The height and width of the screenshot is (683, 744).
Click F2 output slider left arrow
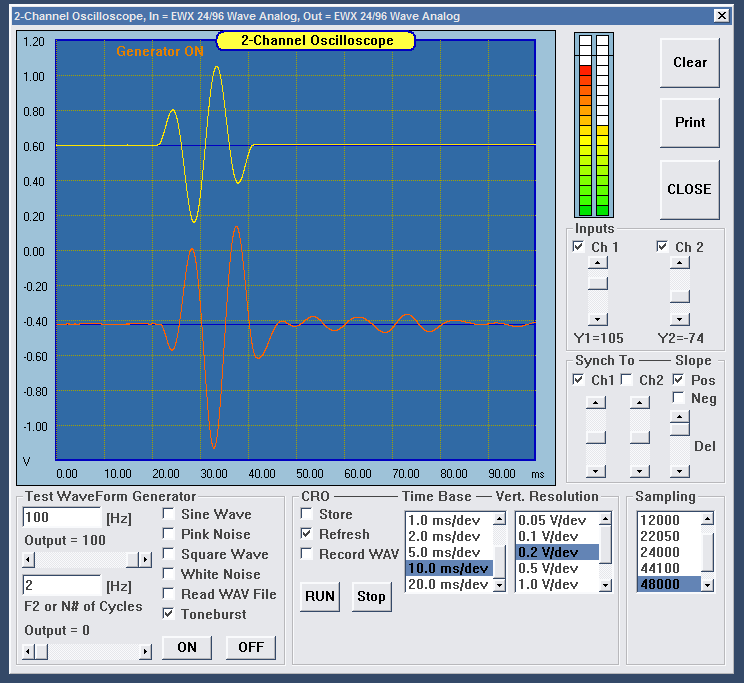pos(28,652)
